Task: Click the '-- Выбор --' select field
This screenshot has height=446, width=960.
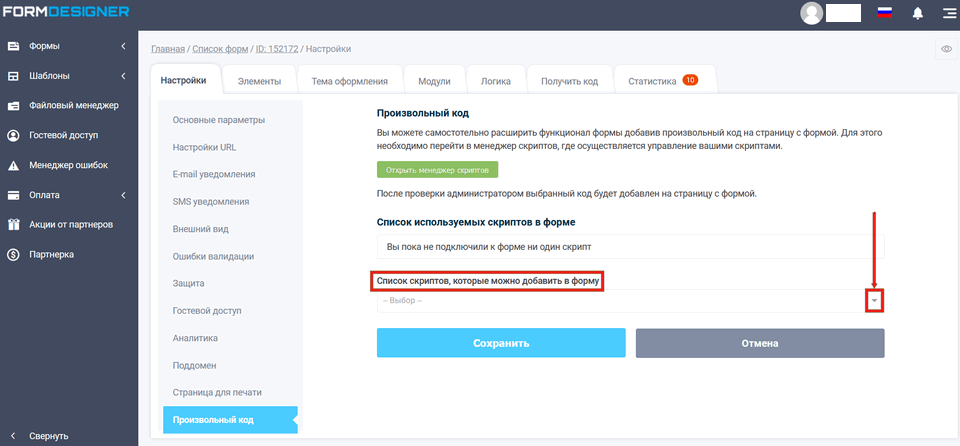Action: 631,301
